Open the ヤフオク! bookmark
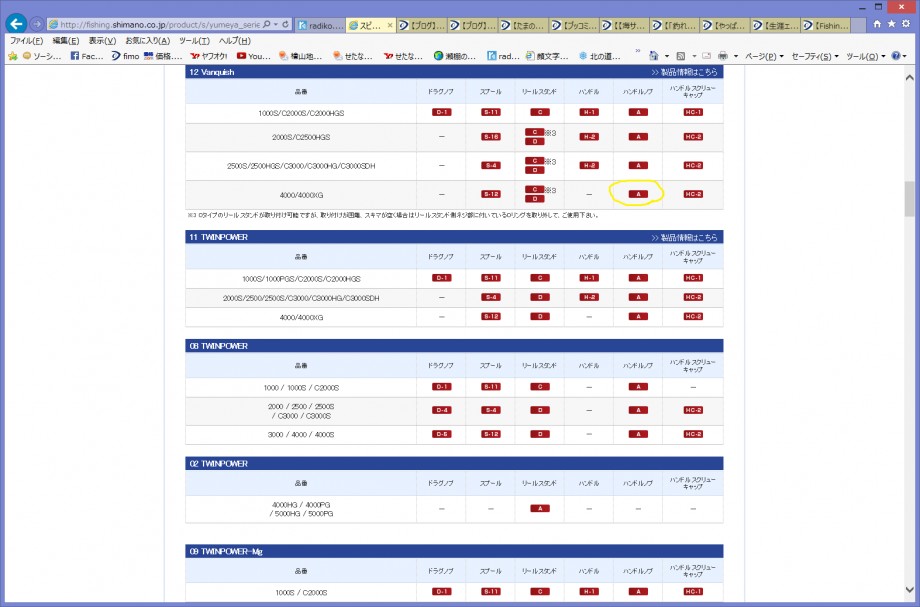This screenshot has width=920, height=607. tap(209, 56)
